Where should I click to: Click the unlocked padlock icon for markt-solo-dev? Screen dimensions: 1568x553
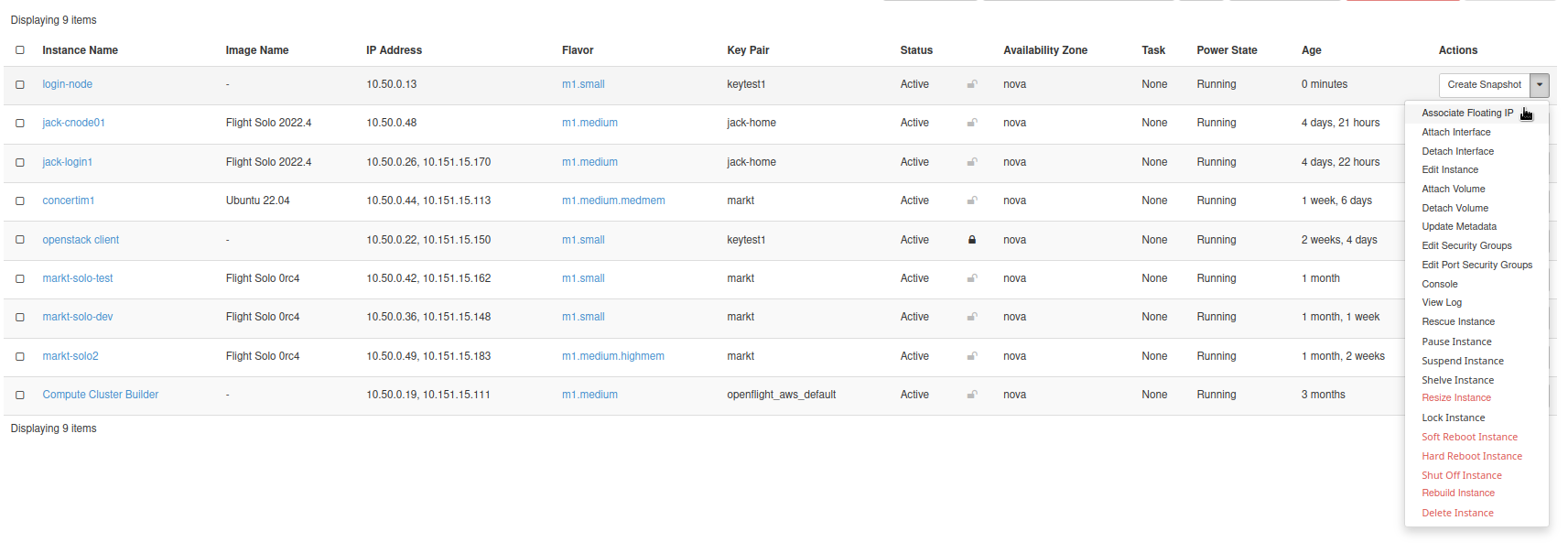[x=972, y=317]
